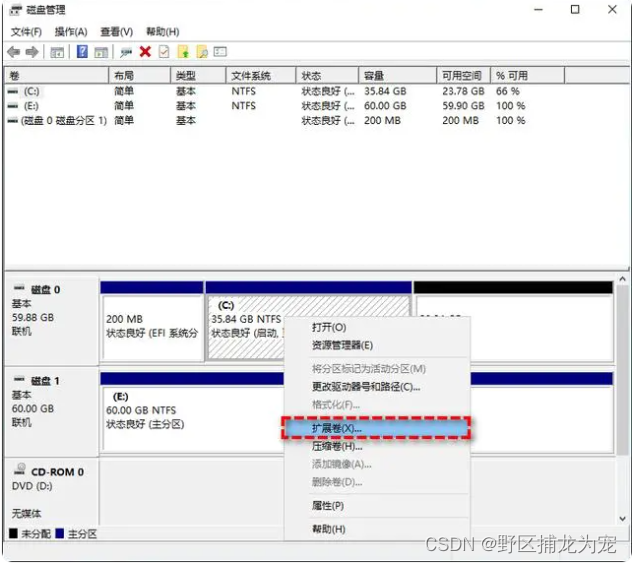
Task: Choose 帮助(H) in context menu
Action: [x=377, y=529]
